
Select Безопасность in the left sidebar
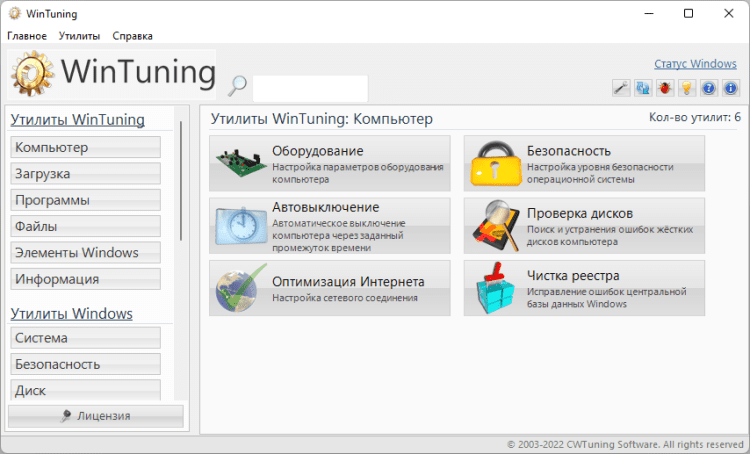click(86, 364)
